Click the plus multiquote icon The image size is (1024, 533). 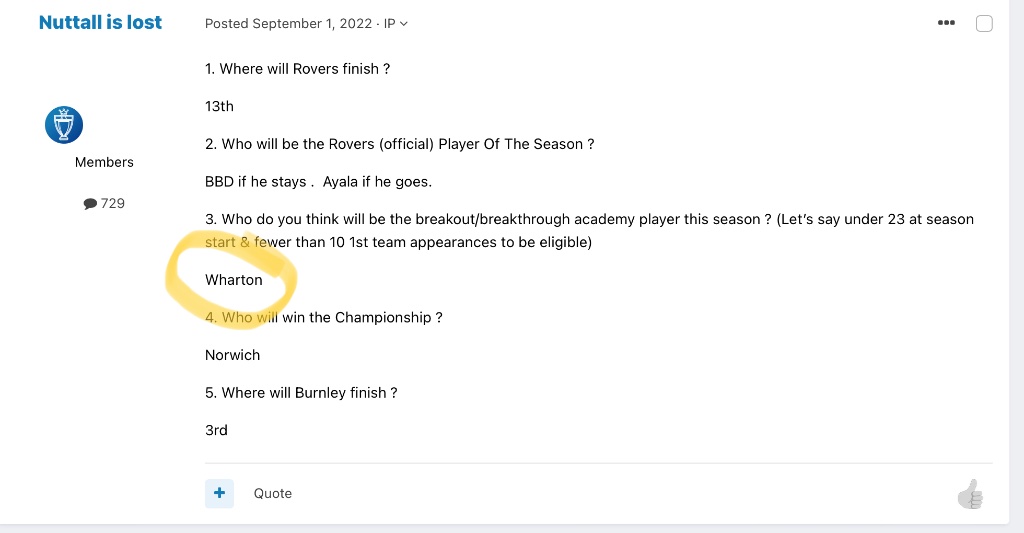pyautogui.click(x=219, y=493)
